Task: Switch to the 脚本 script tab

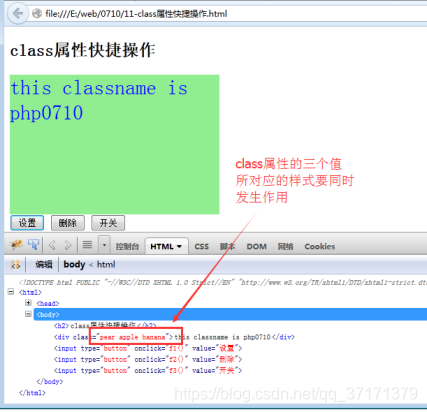Action: [x=227, y=247]
